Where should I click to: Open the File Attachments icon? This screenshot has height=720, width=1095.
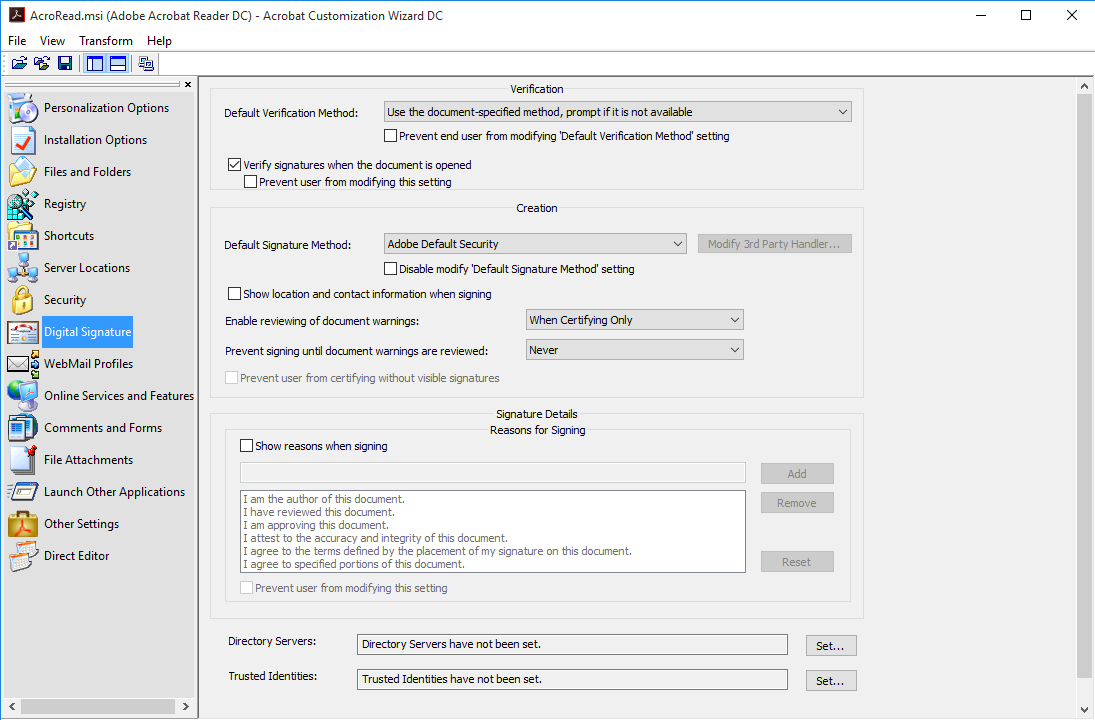pyautogui.click(x=22, y=460)
